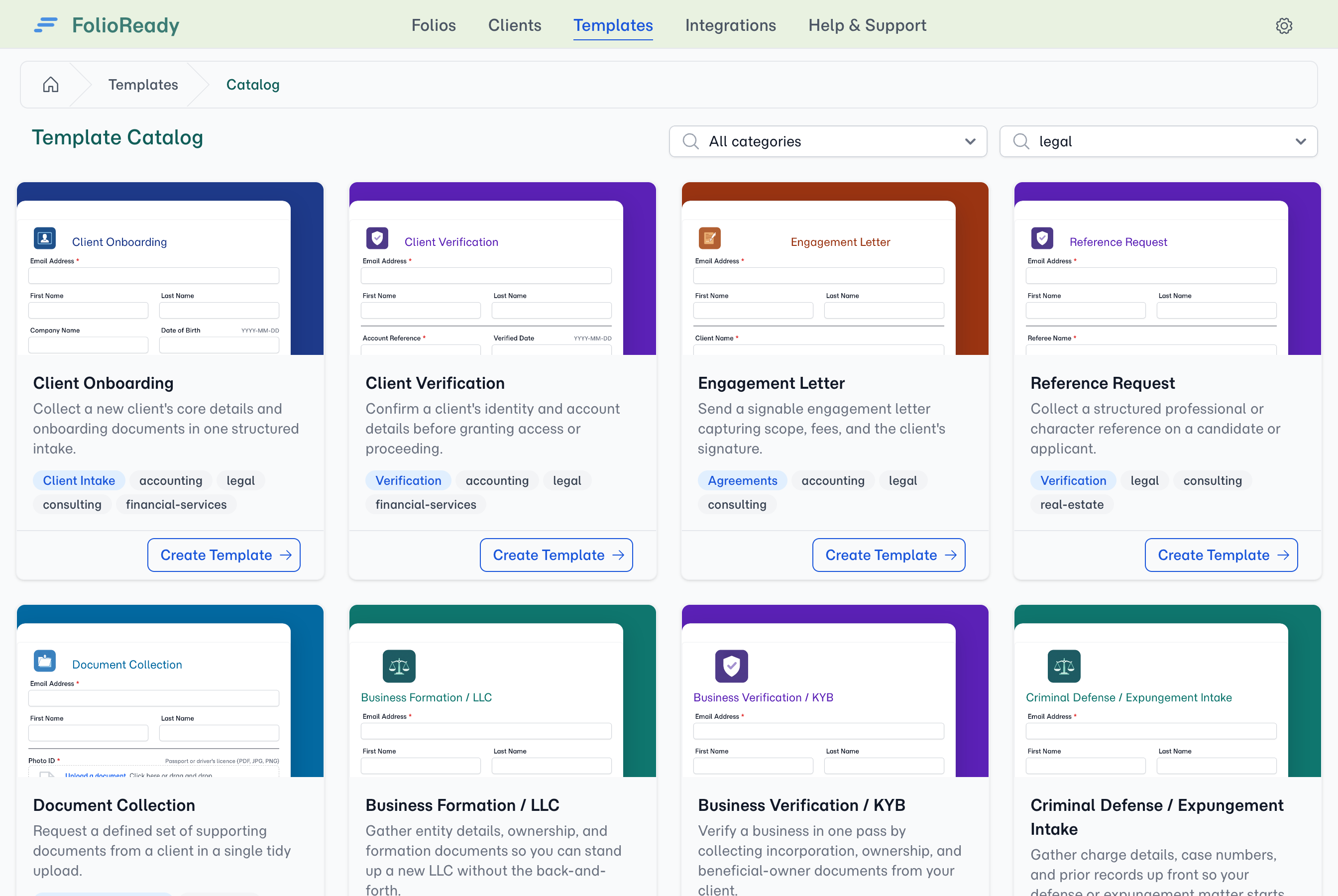Viewport: 1338px width, 896px height.
Task: Click legal tag on Client Onboarding card
Action: coord(240,480)
